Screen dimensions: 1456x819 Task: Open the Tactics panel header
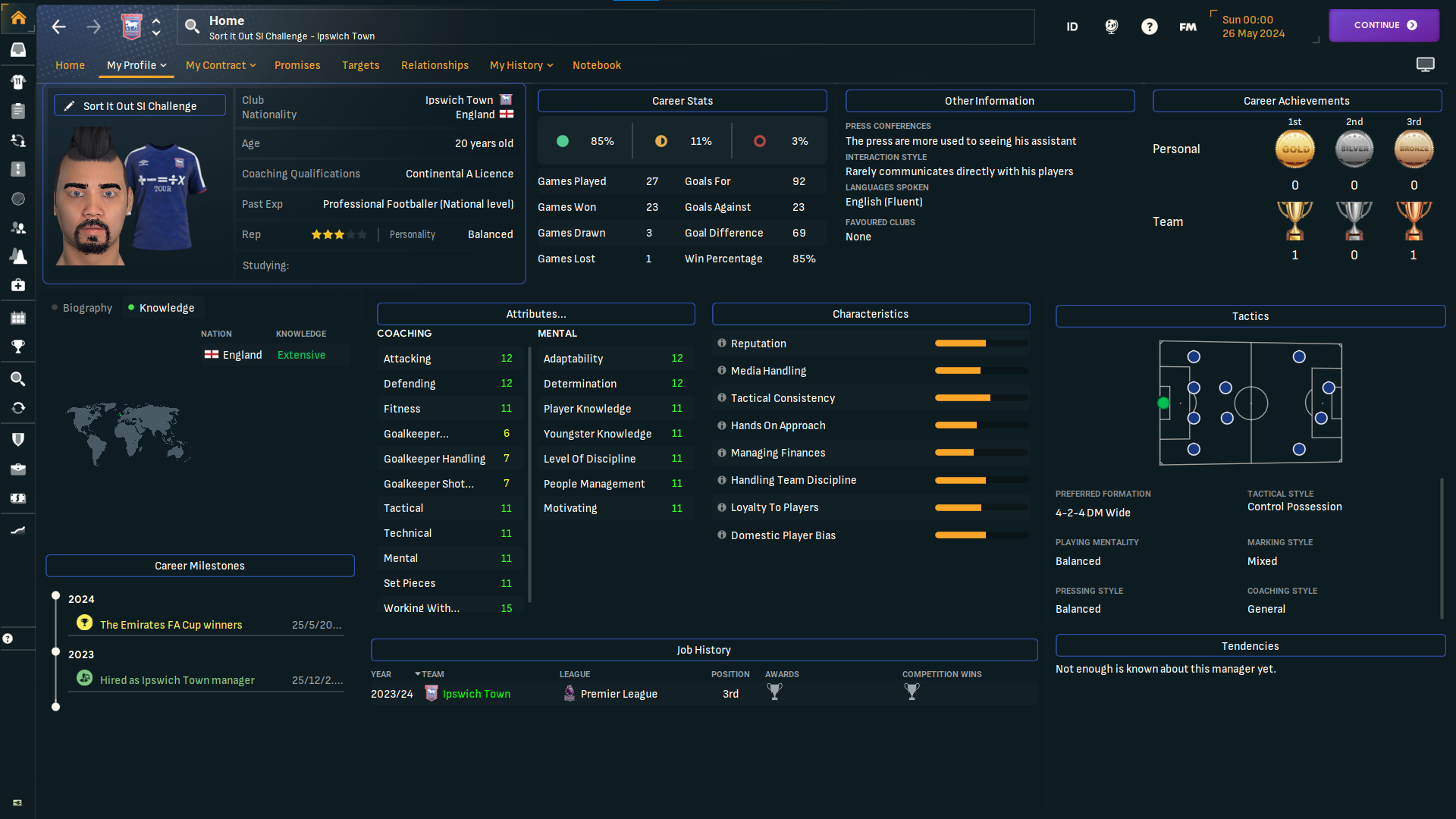1250,316
